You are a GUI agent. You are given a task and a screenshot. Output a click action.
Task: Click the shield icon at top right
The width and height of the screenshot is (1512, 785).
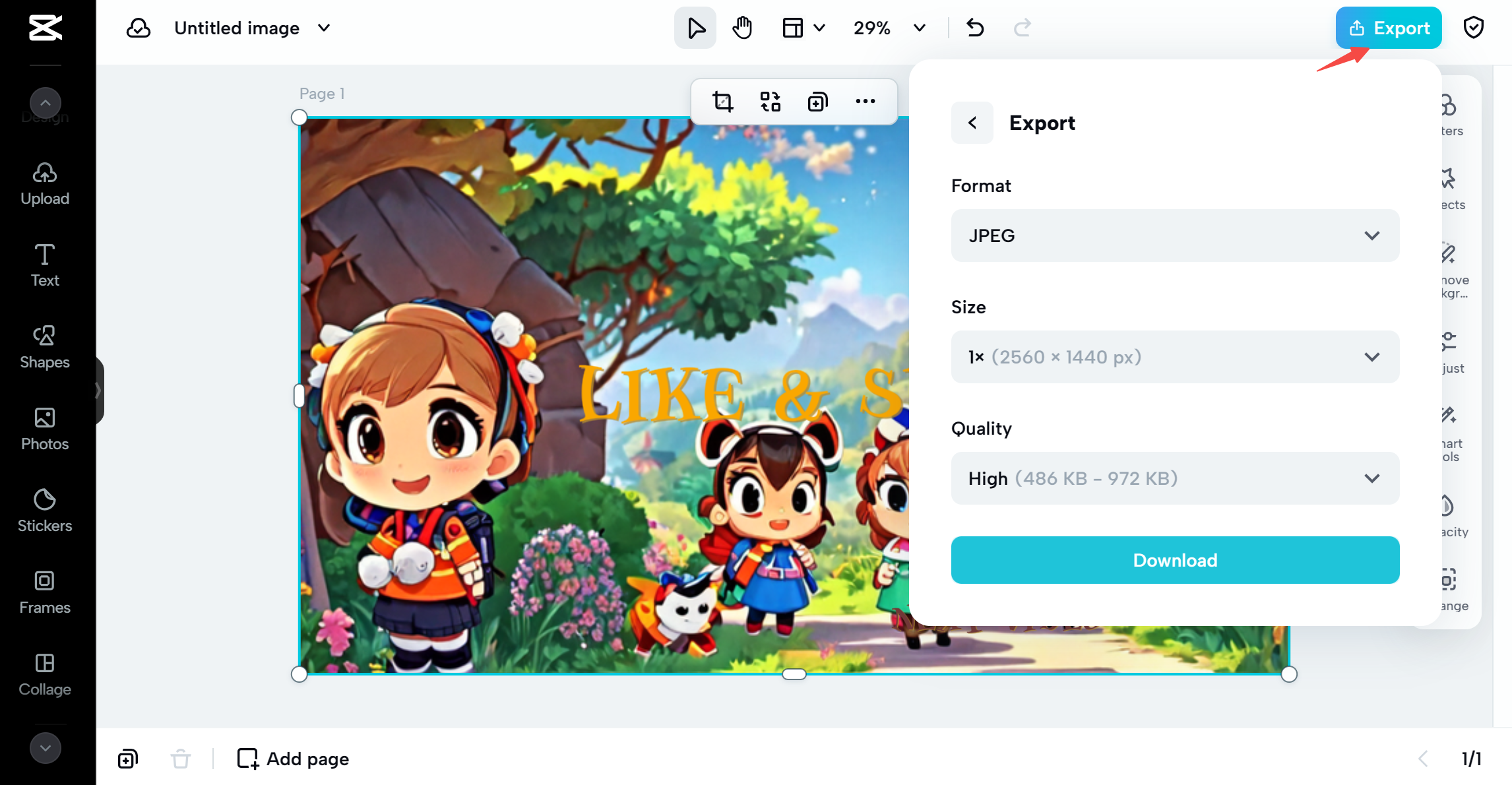click(x=1473, y=28)
